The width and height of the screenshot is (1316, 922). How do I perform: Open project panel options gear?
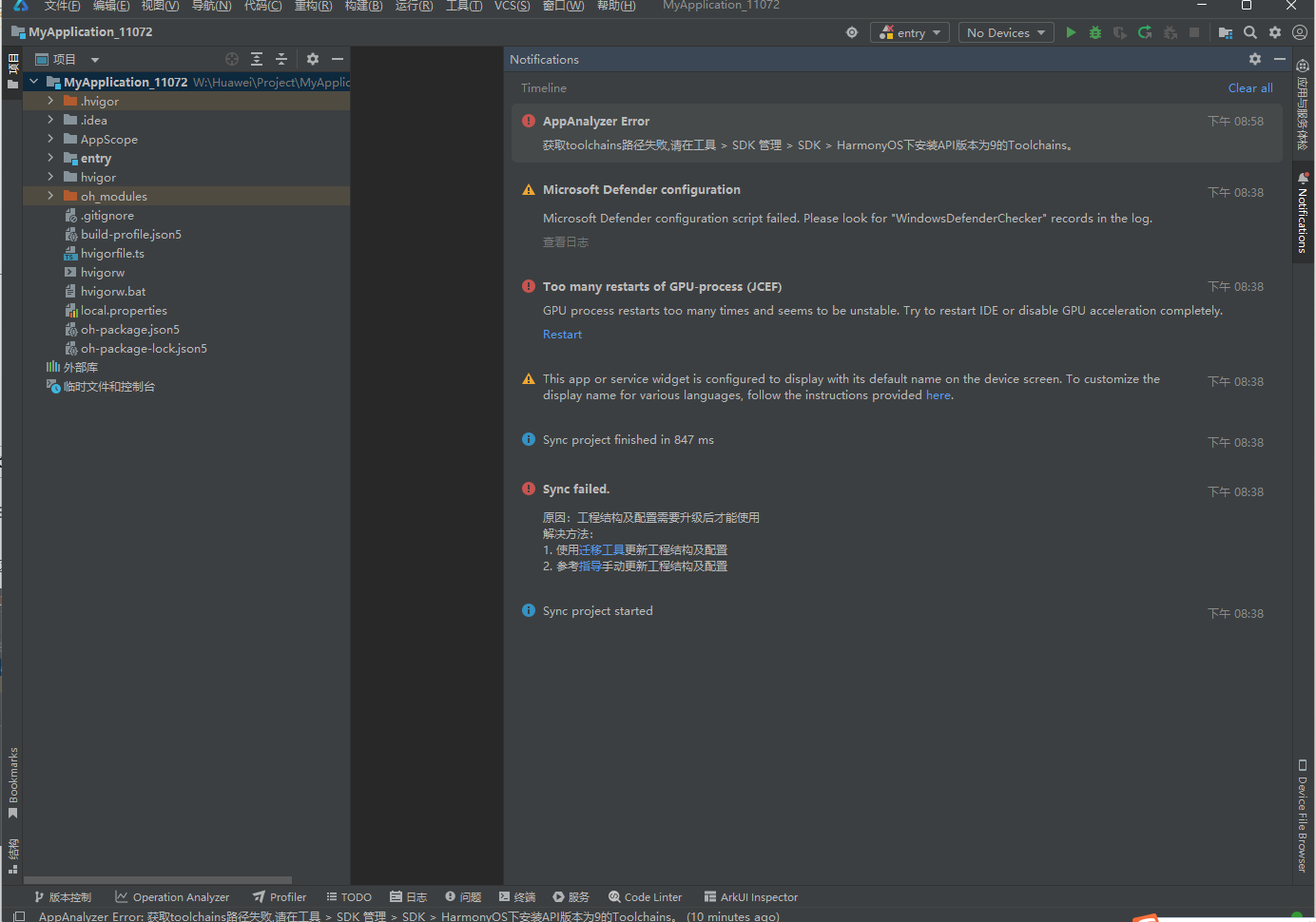(313, 59)
